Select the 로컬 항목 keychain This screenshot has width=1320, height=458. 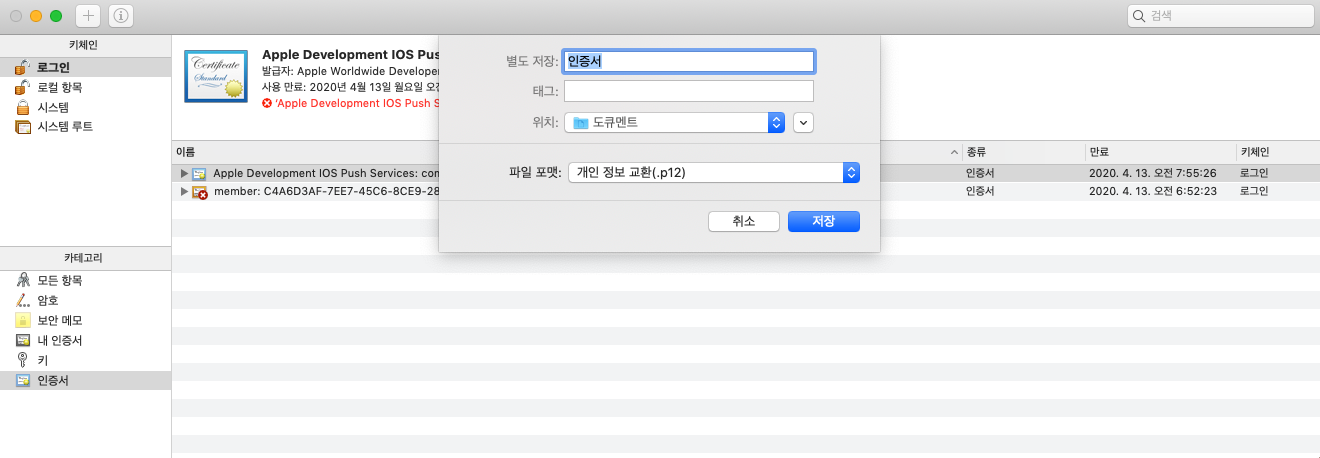(86, 87)
